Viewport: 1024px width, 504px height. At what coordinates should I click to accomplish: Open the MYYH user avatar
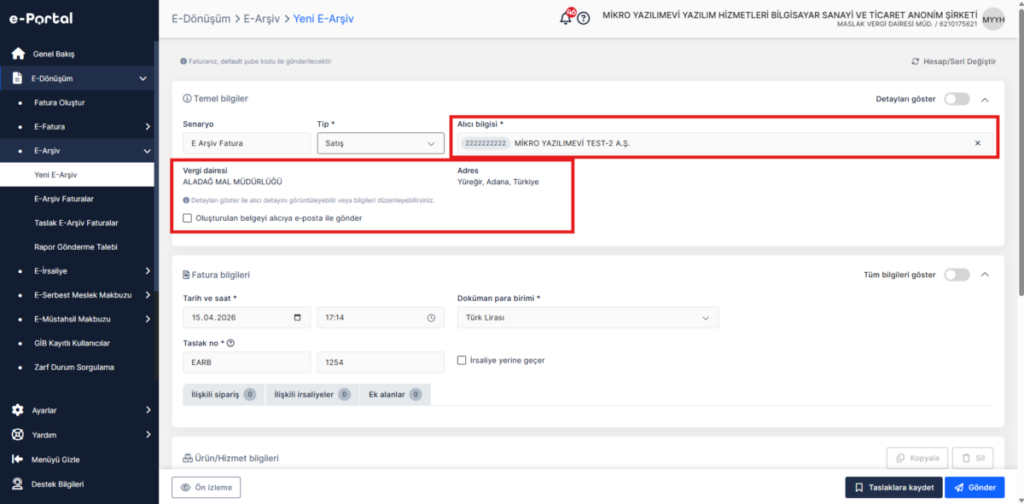pyautogui.click(x=993, y=18)
